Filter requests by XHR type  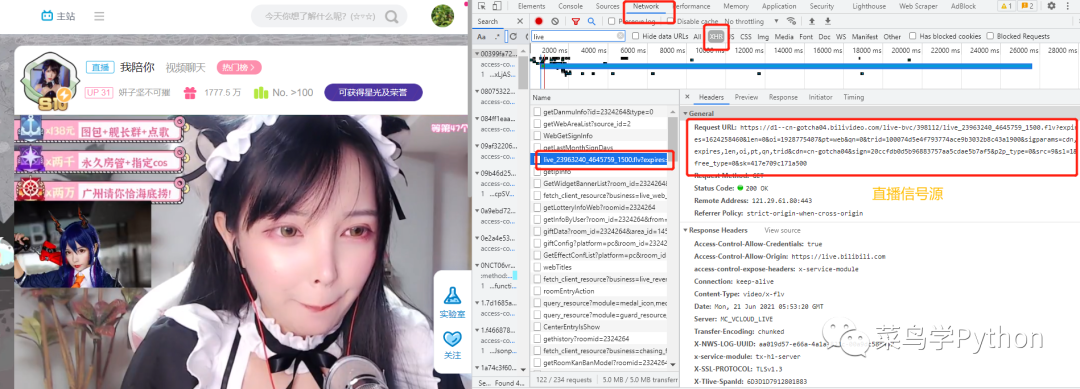click(x=716, y=36)
